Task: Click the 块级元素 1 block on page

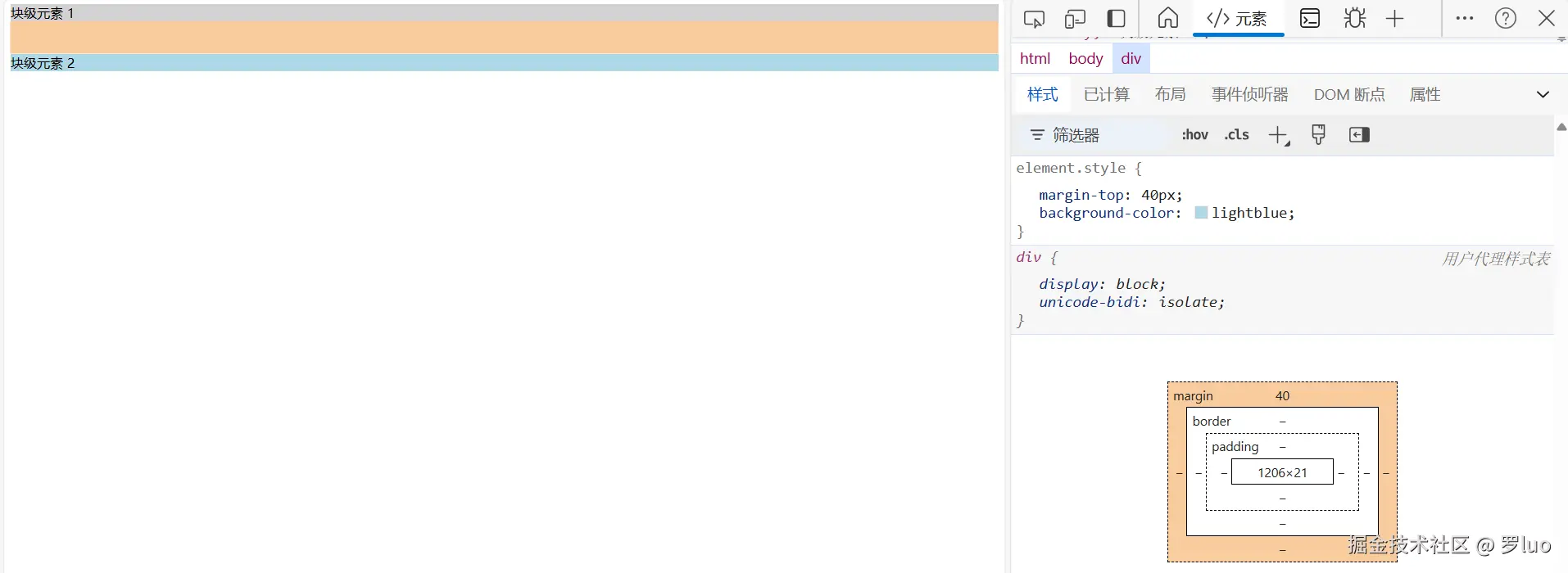Action: (504, 13)
